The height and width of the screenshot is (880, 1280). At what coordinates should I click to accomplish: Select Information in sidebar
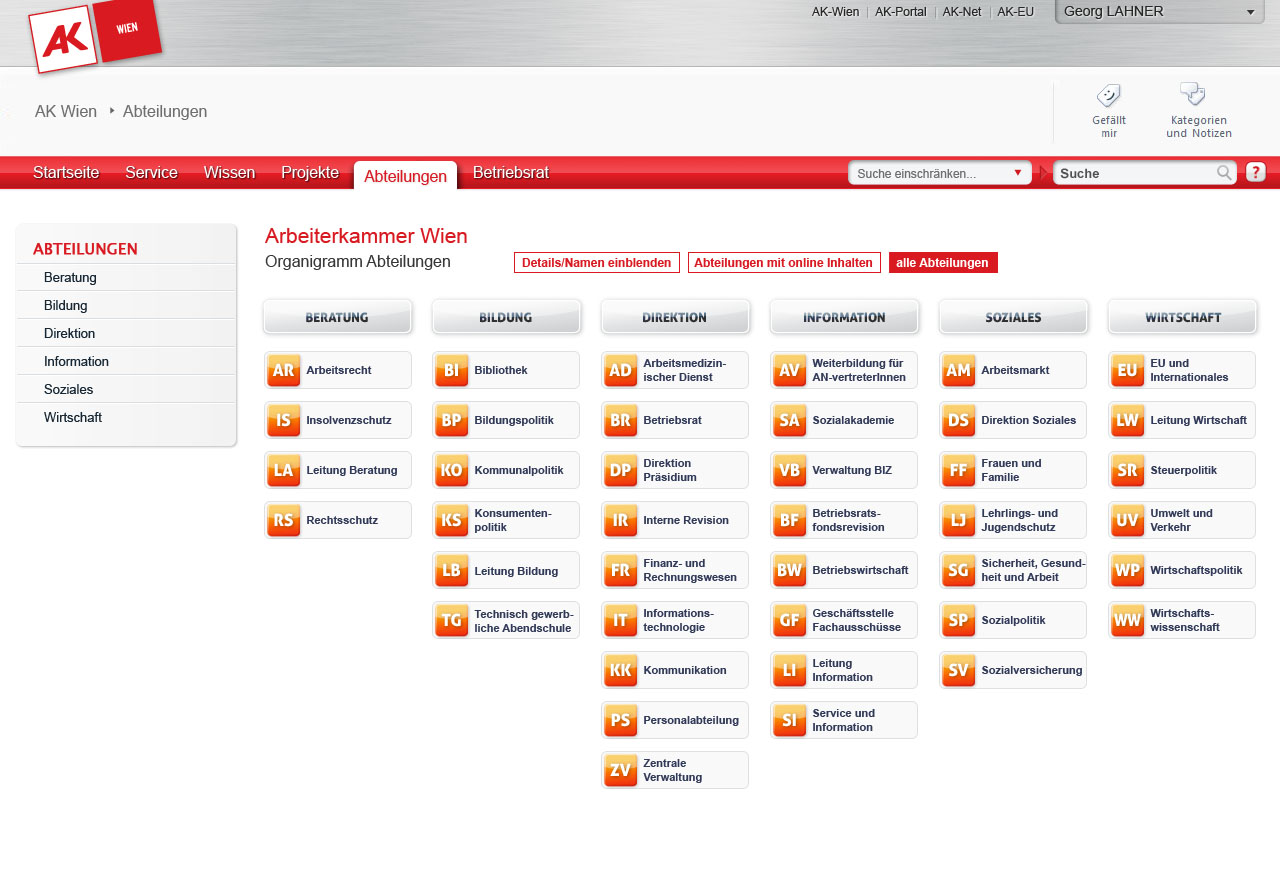click(x=126, y=361)
